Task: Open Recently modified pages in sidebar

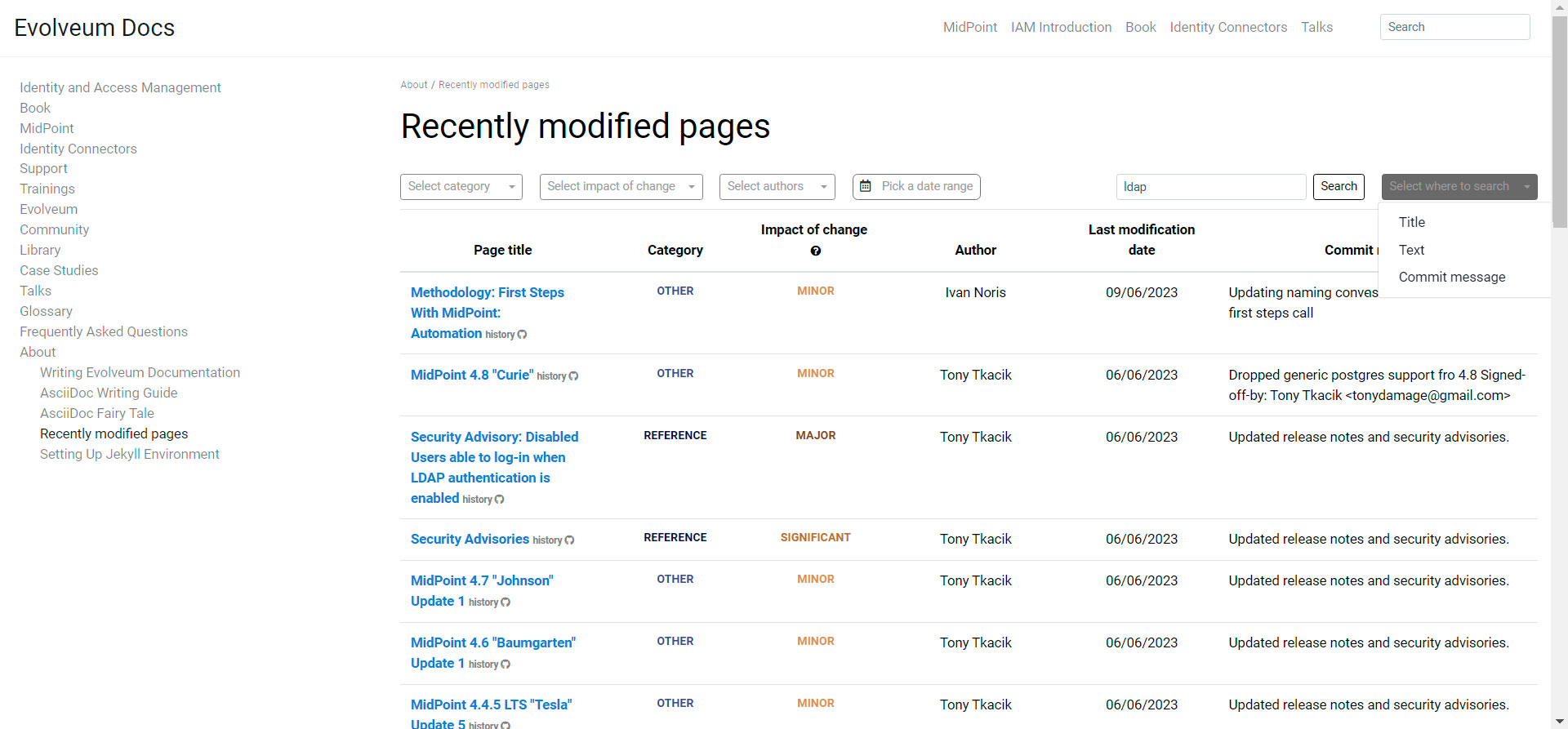Action: tap(114, 433)
